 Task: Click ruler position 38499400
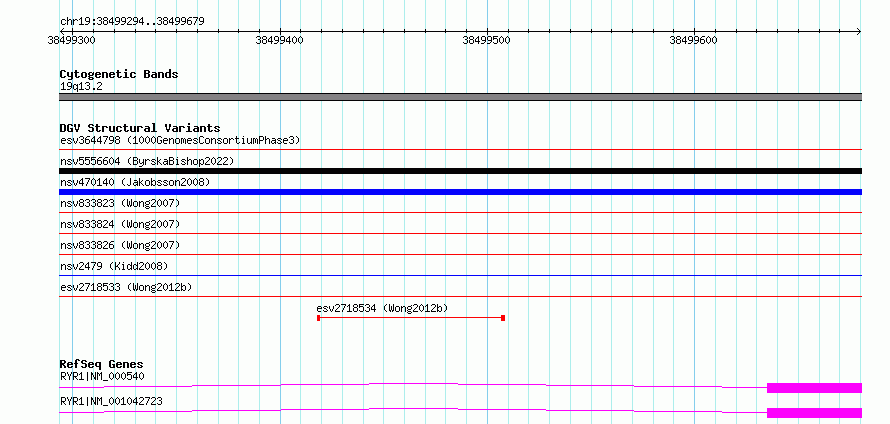point(279,40)
